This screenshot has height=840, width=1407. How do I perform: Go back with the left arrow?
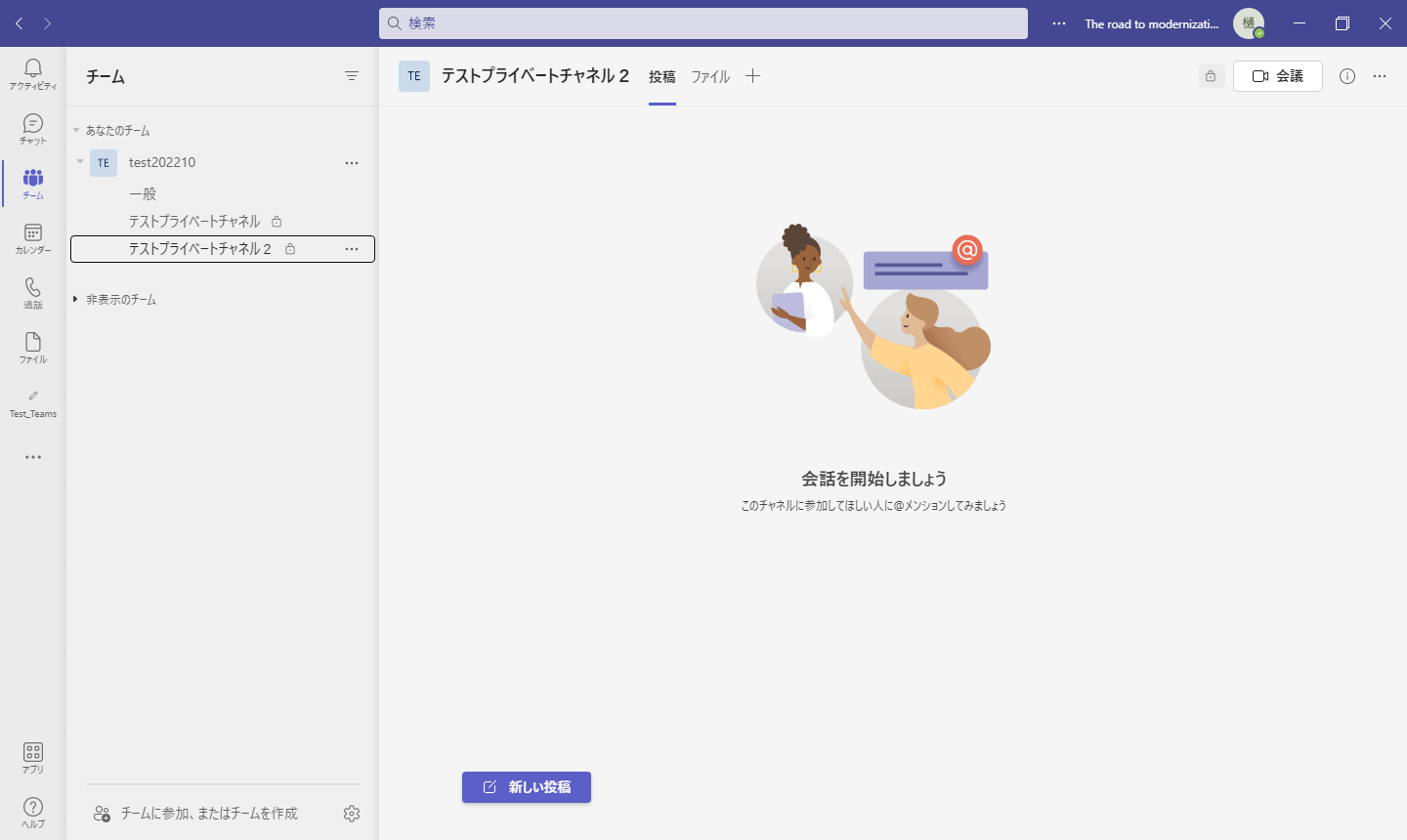coord(20,23)
